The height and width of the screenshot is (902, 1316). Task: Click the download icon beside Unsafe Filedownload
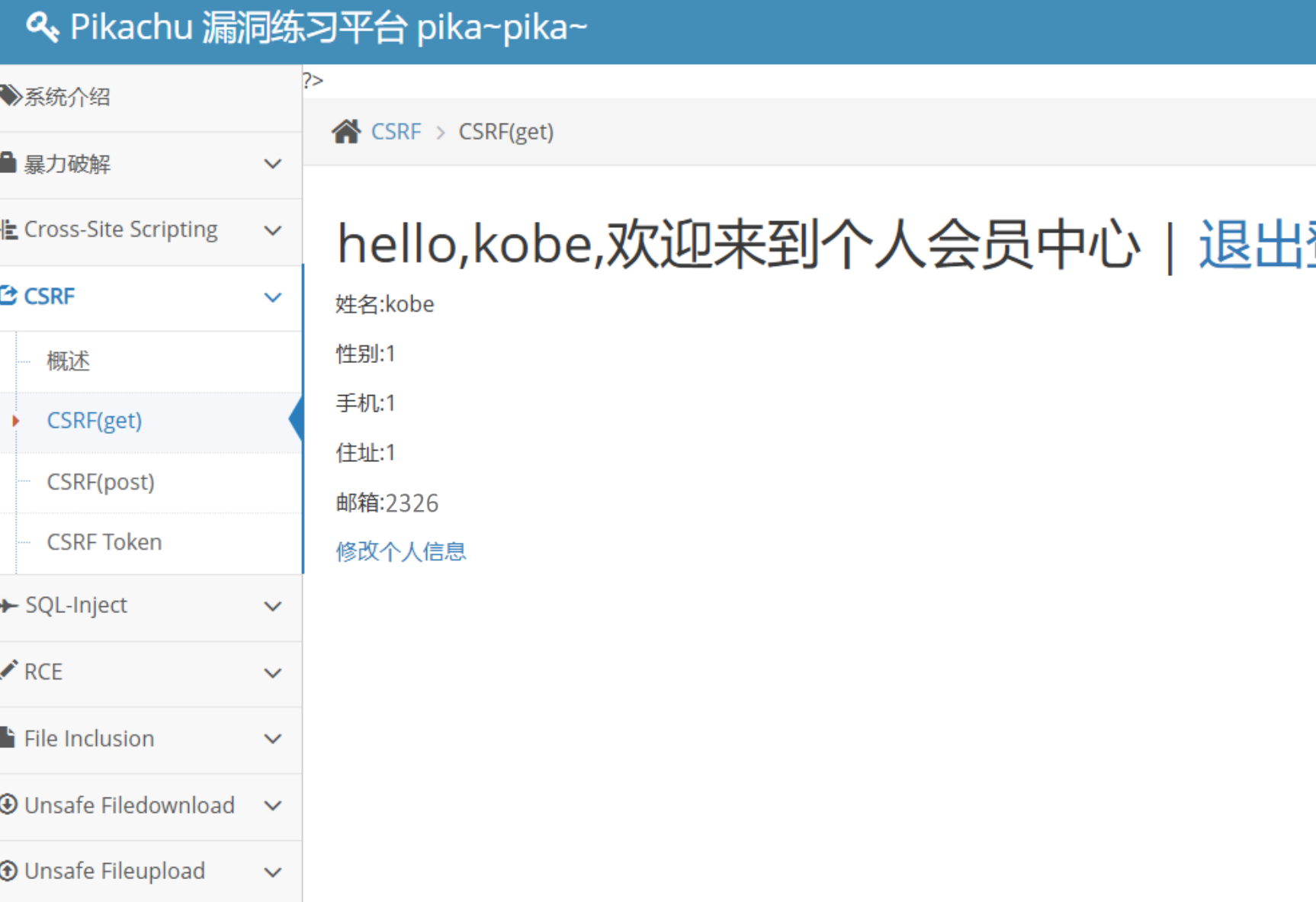(9, 804)
